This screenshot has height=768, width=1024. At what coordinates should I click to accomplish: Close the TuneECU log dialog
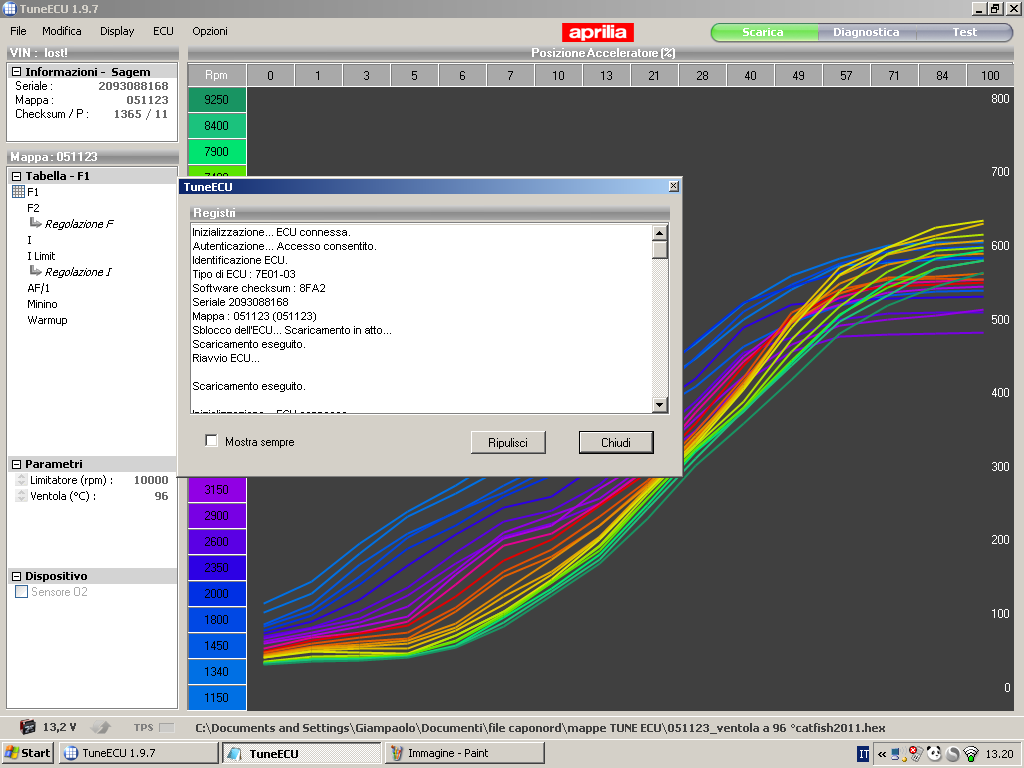click(x=673, y=186)
